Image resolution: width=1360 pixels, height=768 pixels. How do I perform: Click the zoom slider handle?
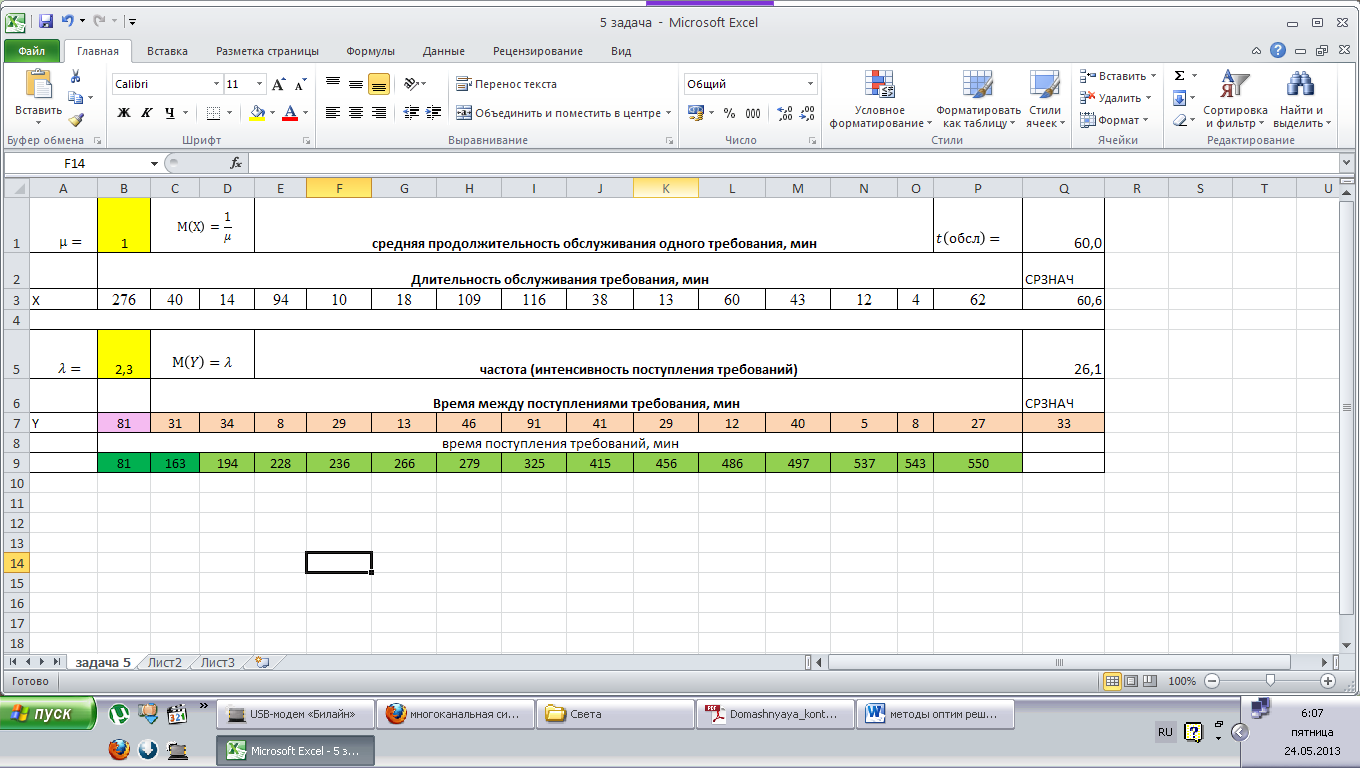pos(1270,680)
